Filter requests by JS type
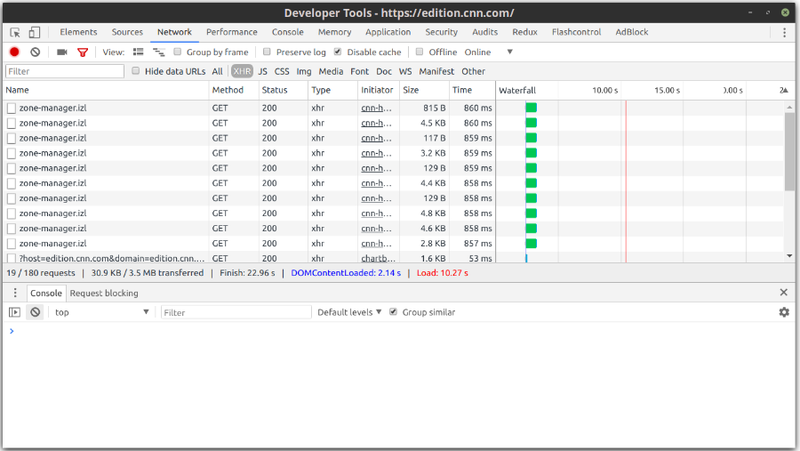The image size is (800, 451). [263, 71]
